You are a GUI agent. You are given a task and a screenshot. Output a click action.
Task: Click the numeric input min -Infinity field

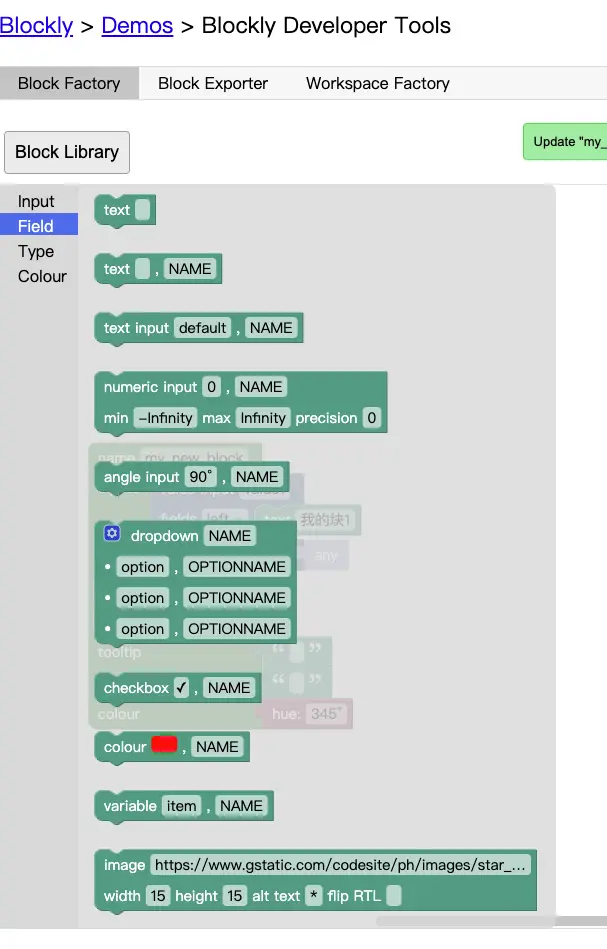(x=165, y=418)
